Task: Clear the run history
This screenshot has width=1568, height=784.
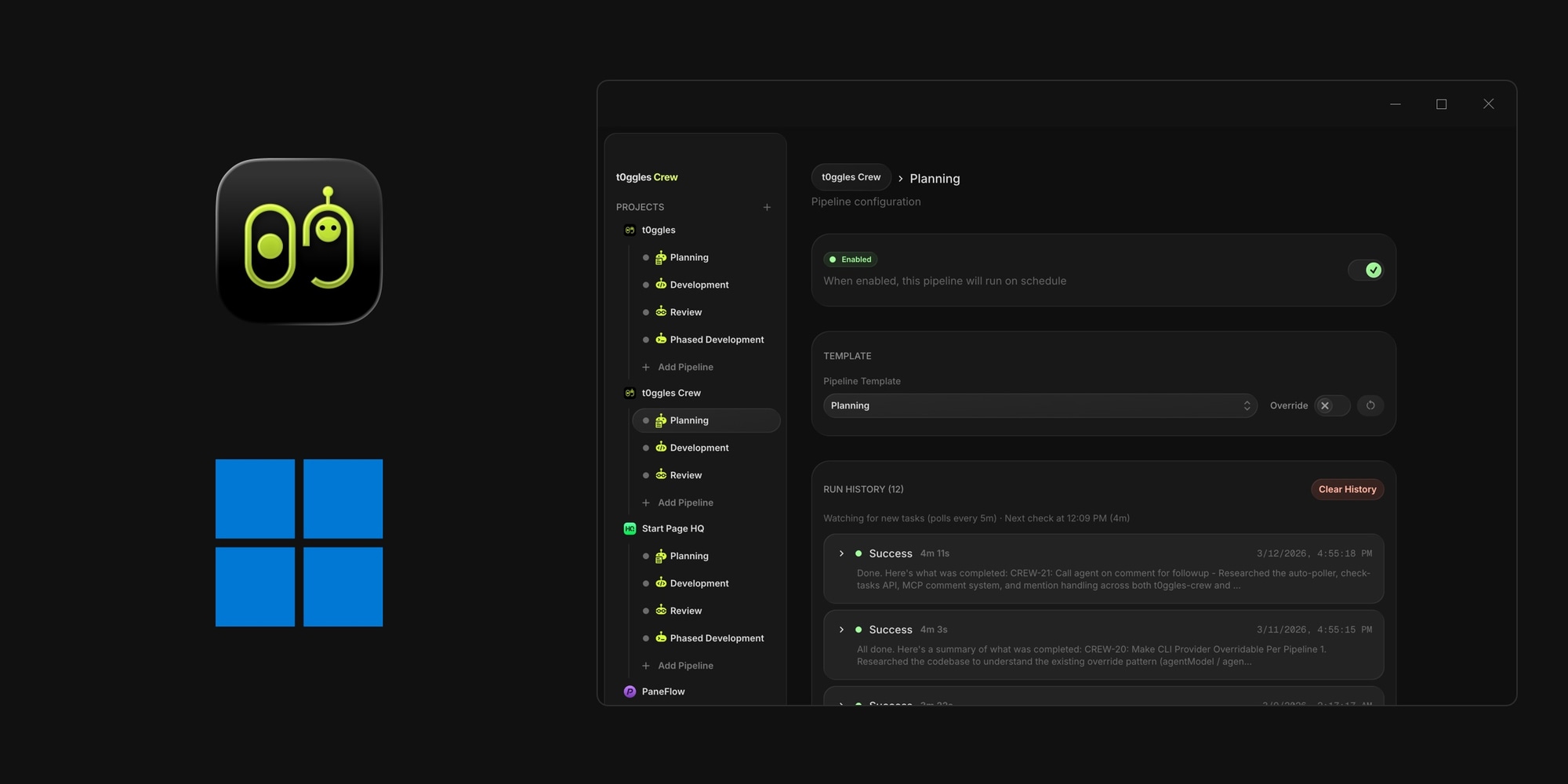Action: 1347,489
